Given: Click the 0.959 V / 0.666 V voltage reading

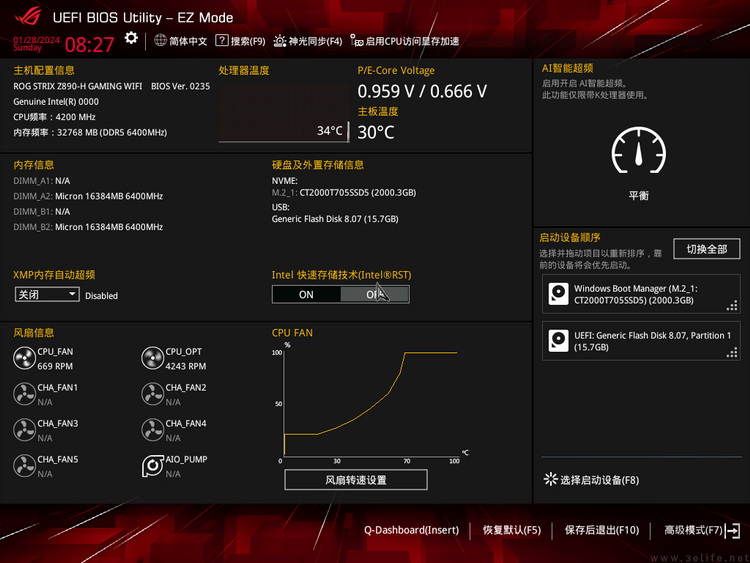Looking at the screenshot, I should (422, 91).
